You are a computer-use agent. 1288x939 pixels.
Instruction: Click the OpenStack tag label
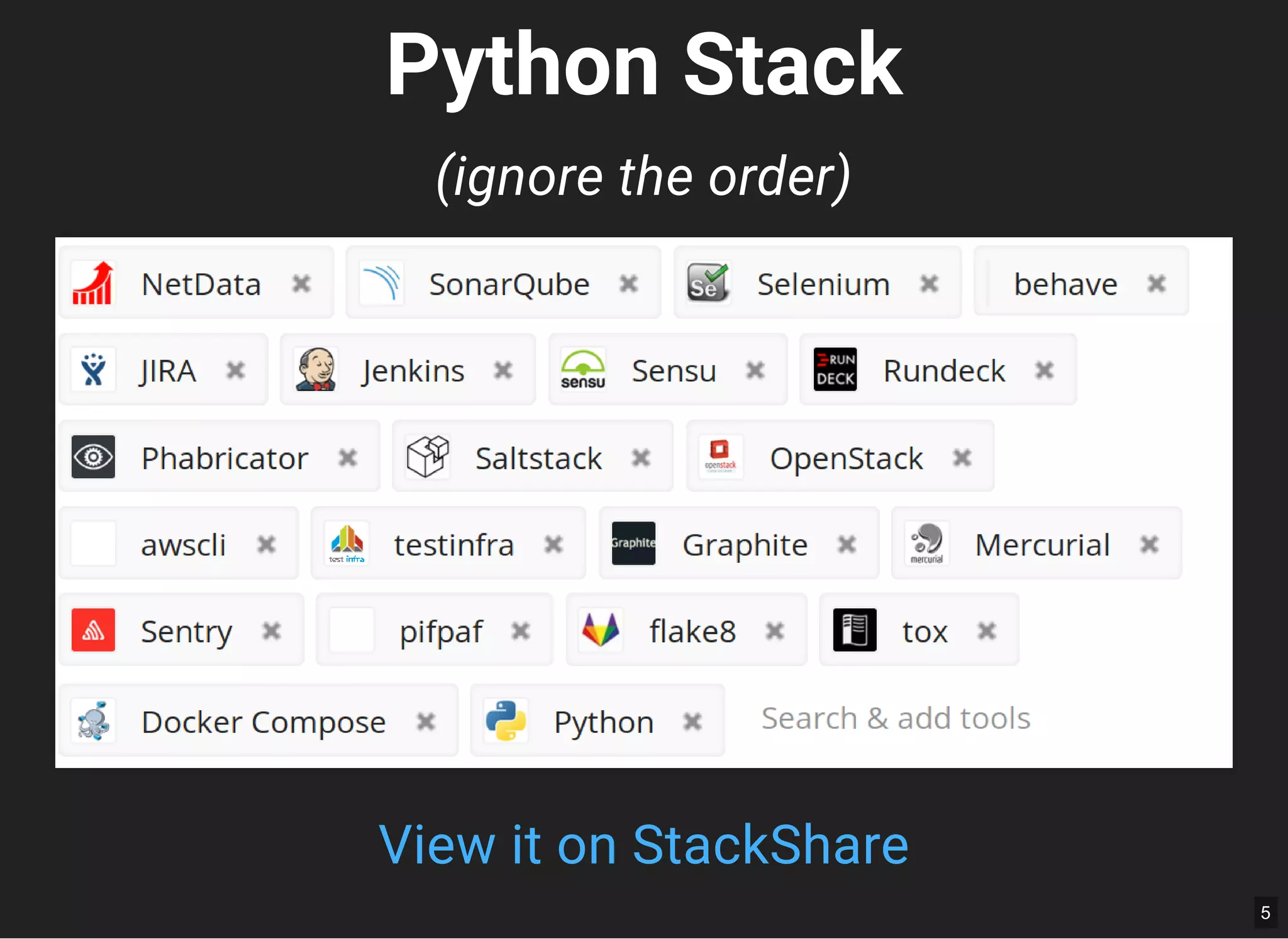click(x=847, y=458)
